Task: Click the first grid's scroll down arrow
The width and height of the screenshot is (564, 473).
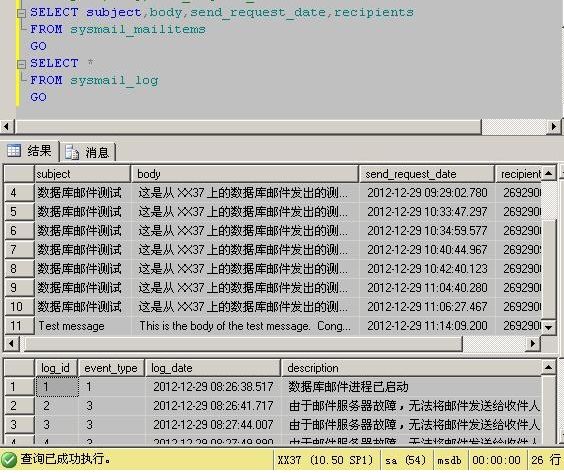Action: (x=549, y=327)
